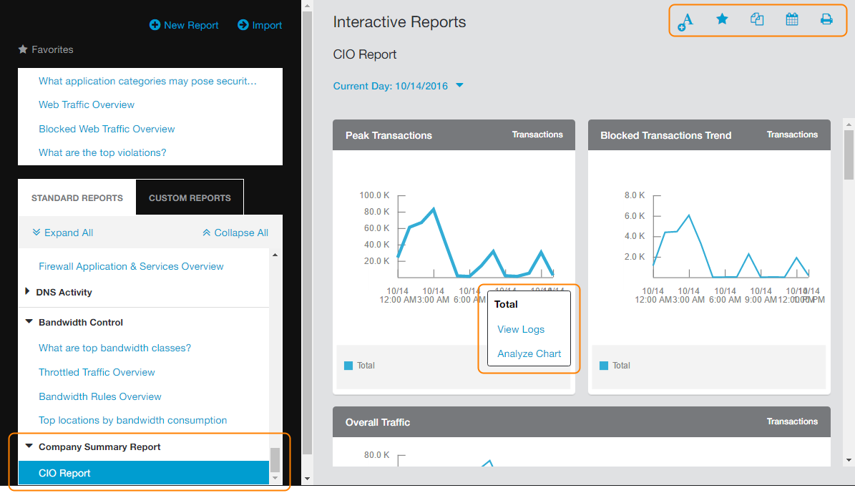Open Throttled Traffic Overview report
855x493 pixels.
tap(97, 372)
